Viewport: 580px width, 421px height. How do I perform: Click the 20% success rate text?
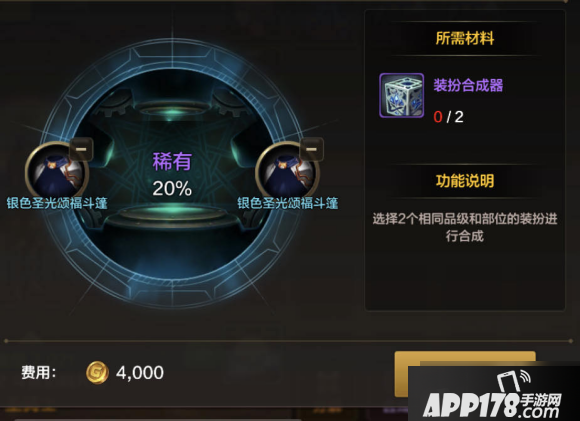pos(172,188)
